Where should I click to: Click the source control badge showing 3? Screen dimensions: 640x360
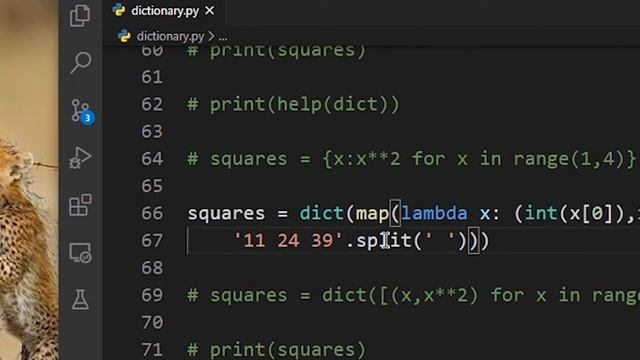coord(87,118)
